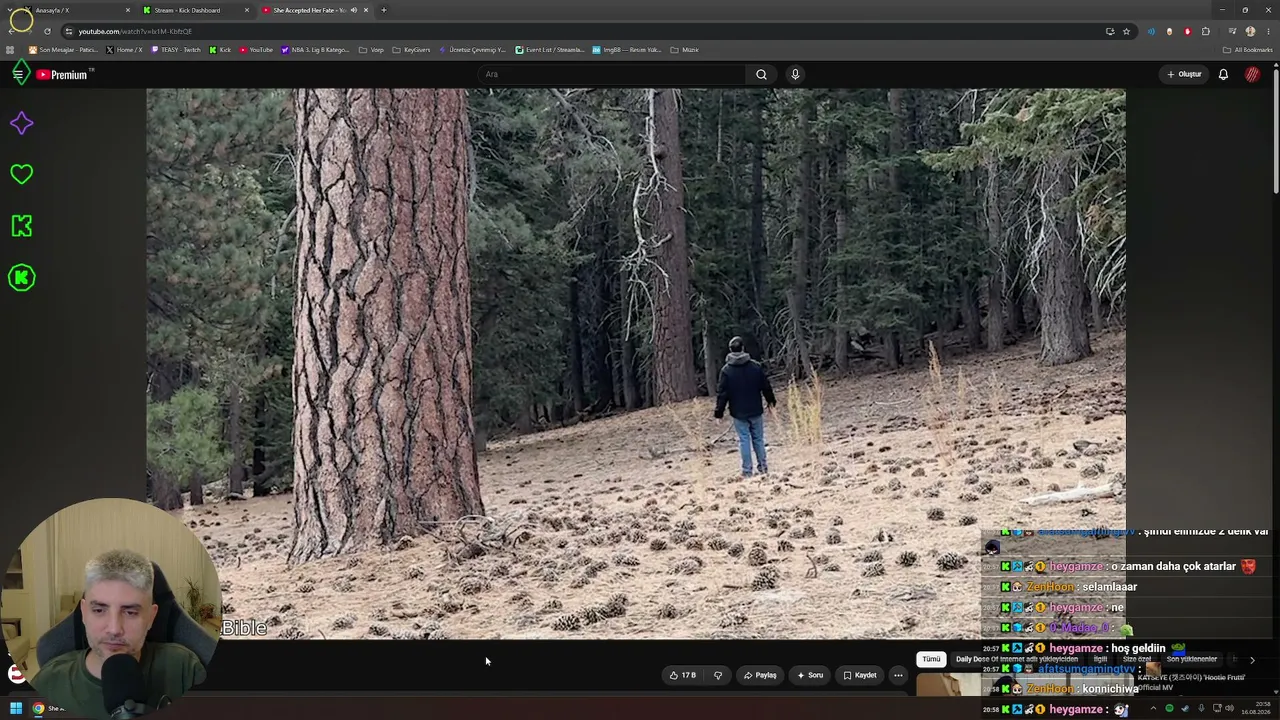Viewport: 1280px width, 720px height.
Task: Click the green Kick K logo
Action: [21, 226]
